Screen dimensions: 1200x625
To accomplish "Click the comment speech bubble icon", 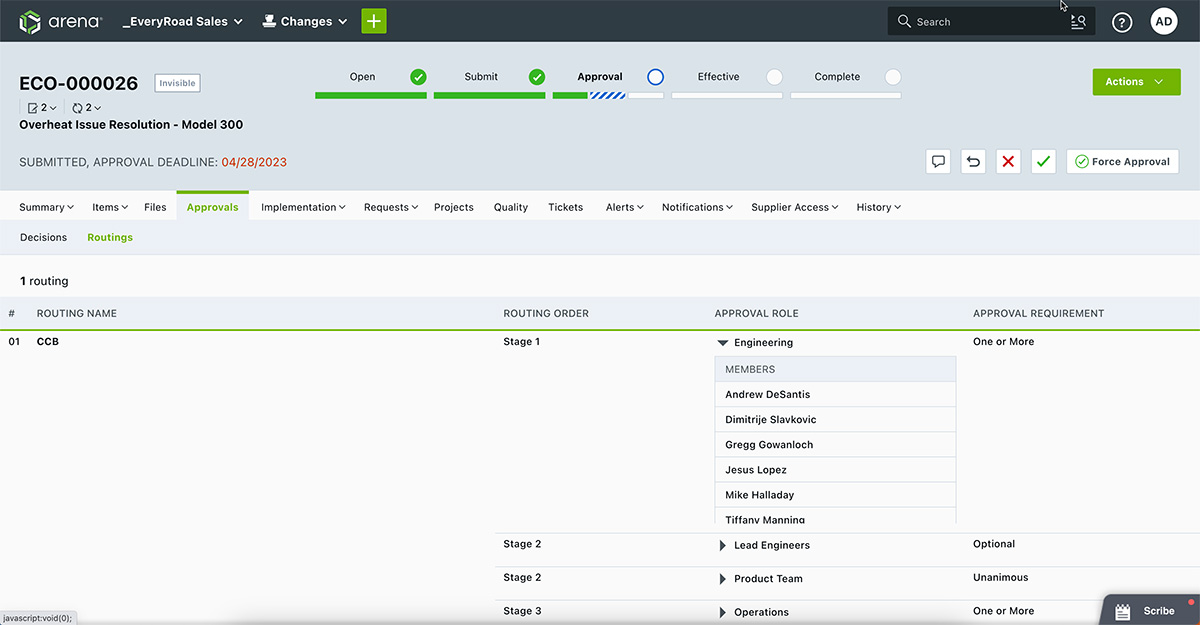I will pyautogui.click(x=938, y=162).
